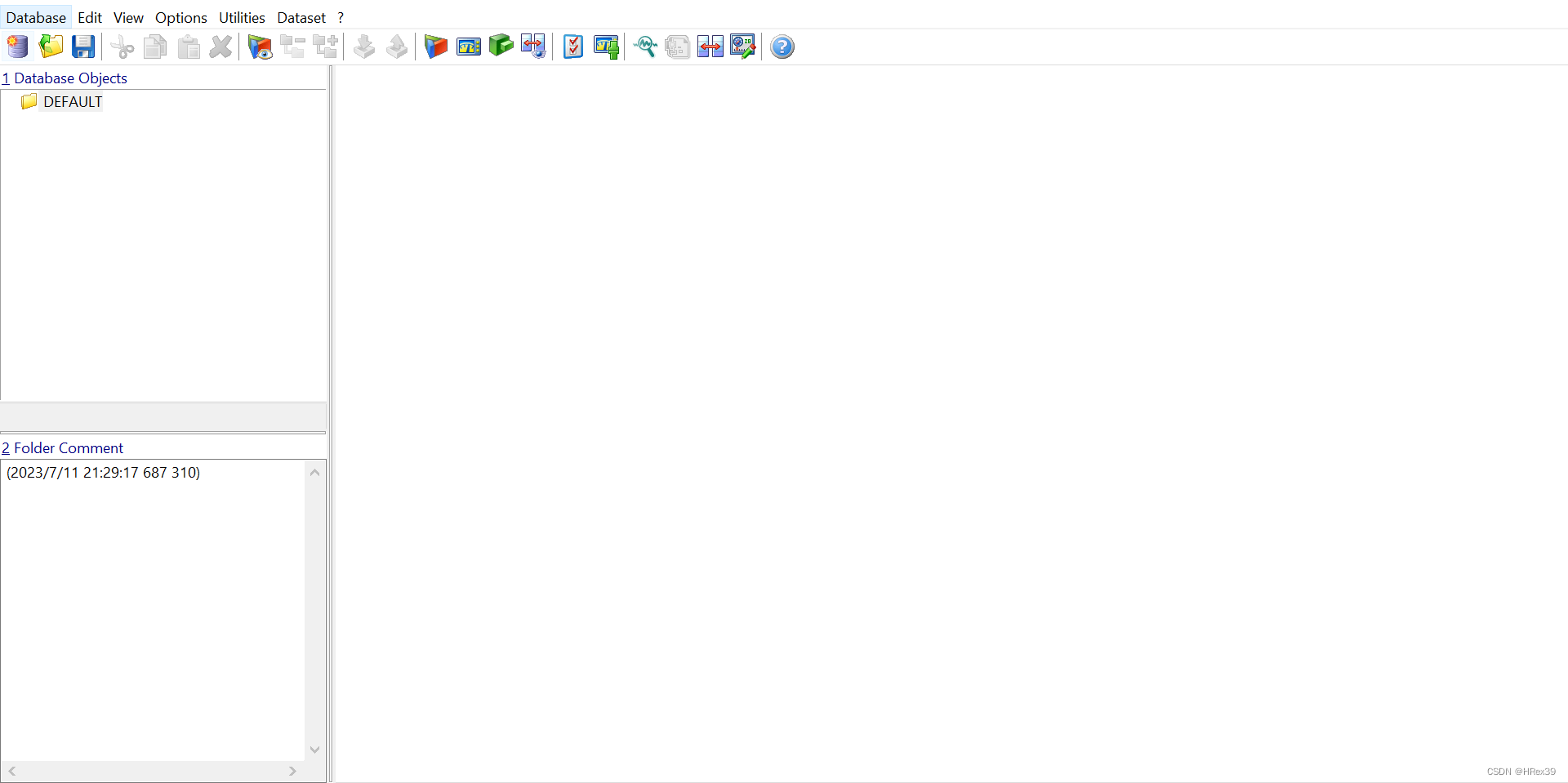
Task: Click the dashboard with pencil edit icon
Action: point(743,47)
